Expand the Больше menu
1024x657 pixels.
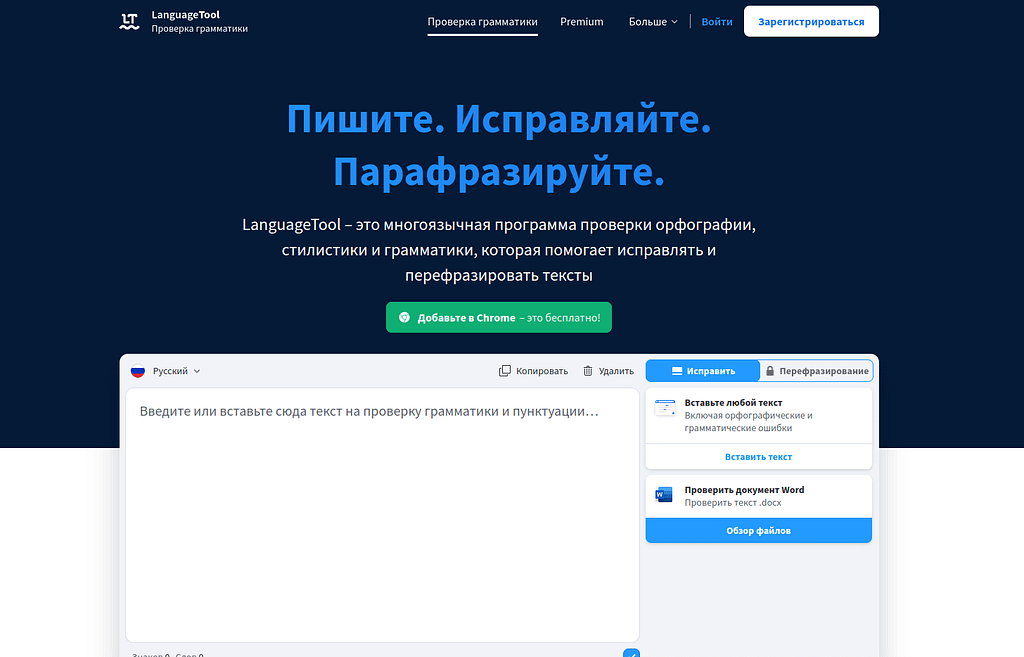(653, 22)
